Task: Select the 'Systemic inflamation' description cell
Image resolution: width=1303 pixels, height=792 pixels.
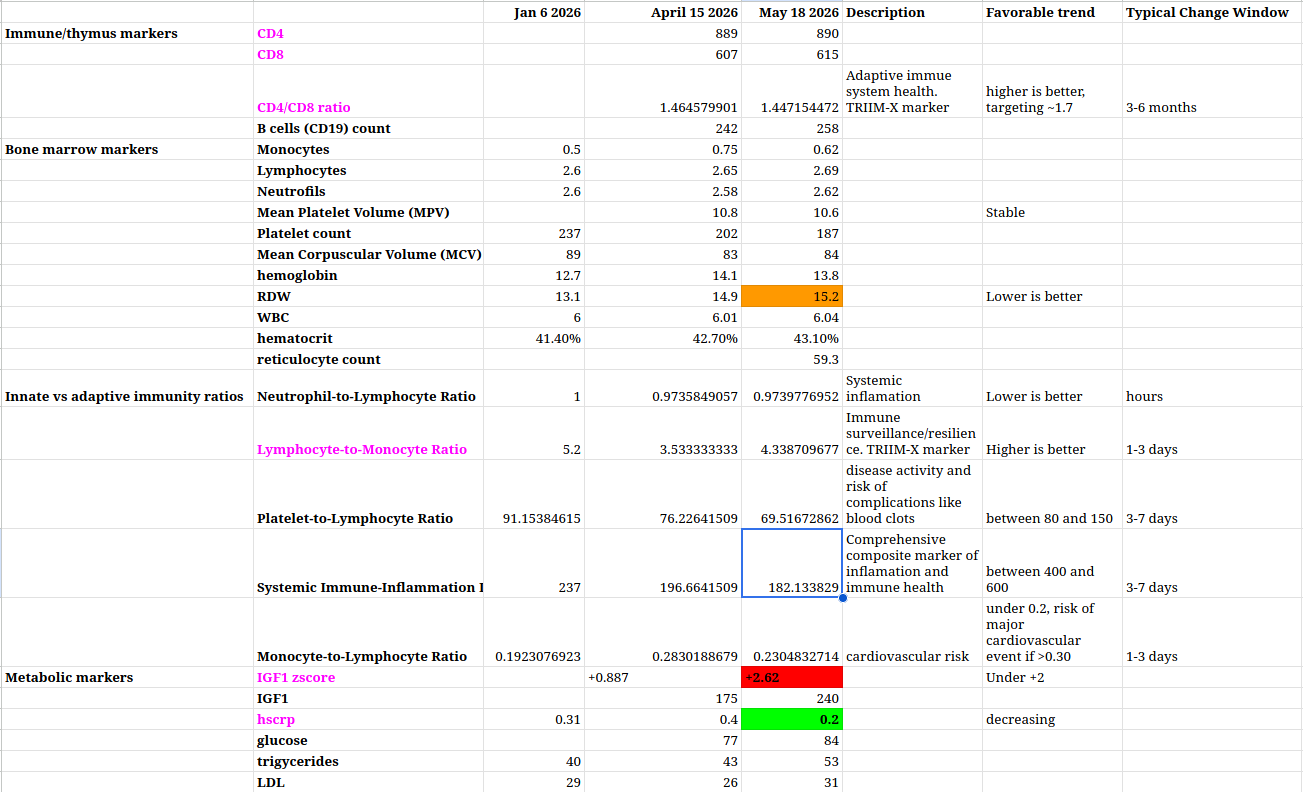Action: [912, 388]
